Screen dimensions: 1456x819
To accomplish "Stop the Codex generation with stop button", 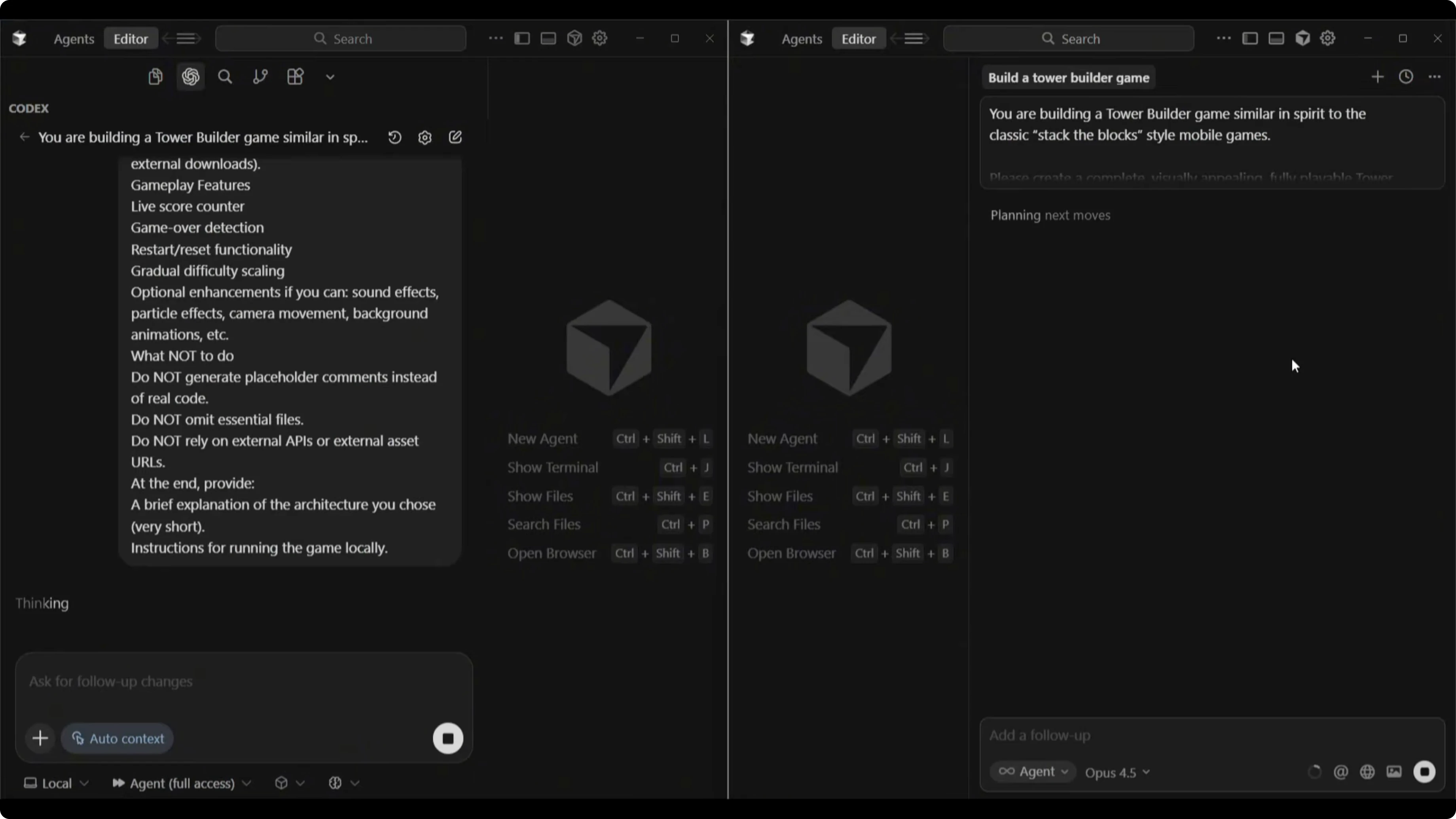I will click(x=447, y=738).
